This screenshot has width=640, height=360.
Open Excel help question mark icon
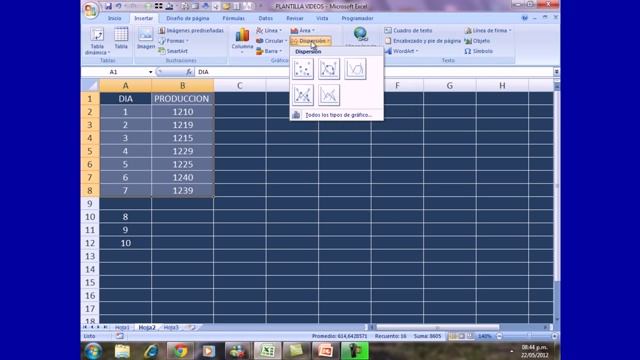point(524,18)
